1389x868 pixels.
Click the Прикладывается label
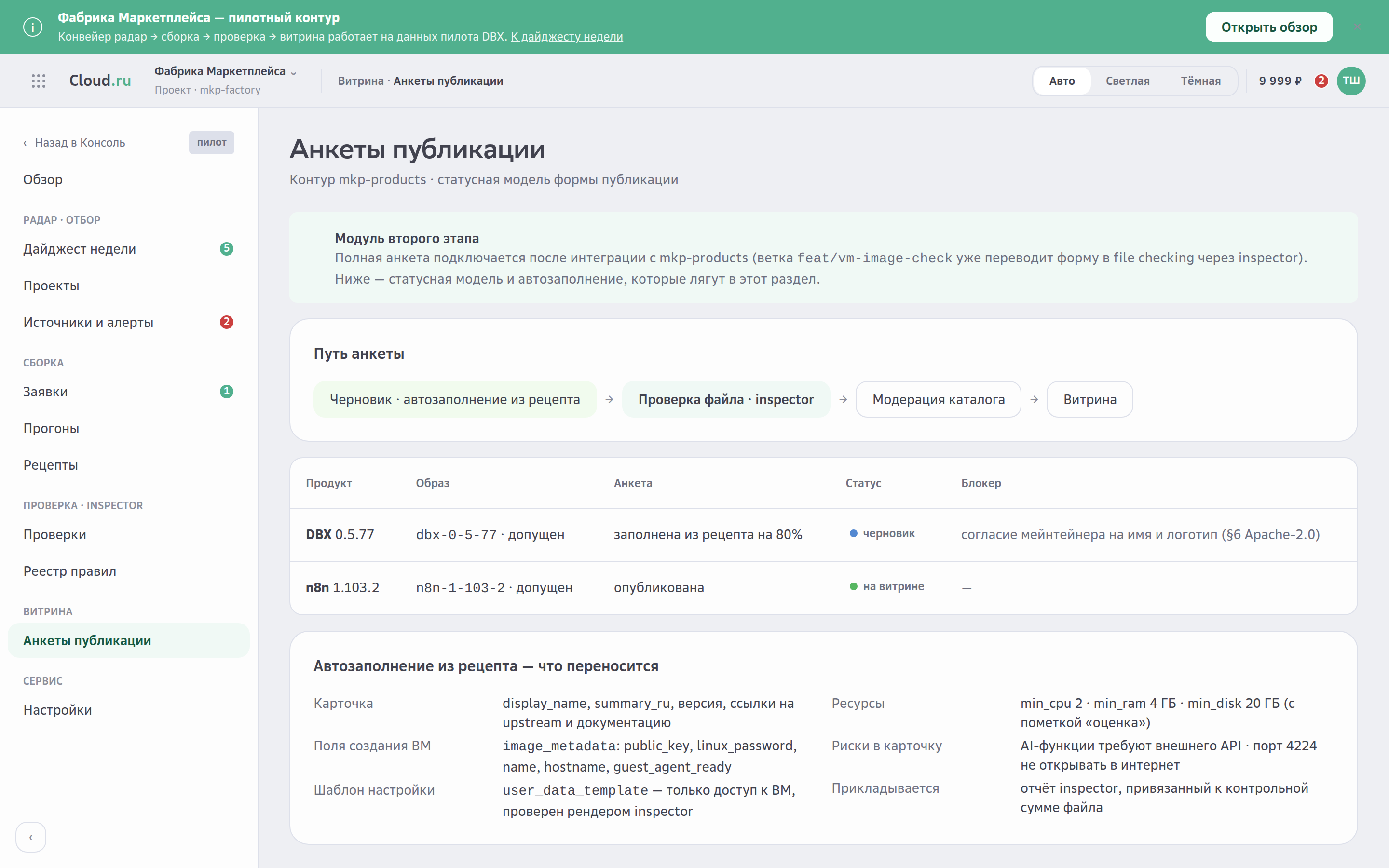[885, 788]
